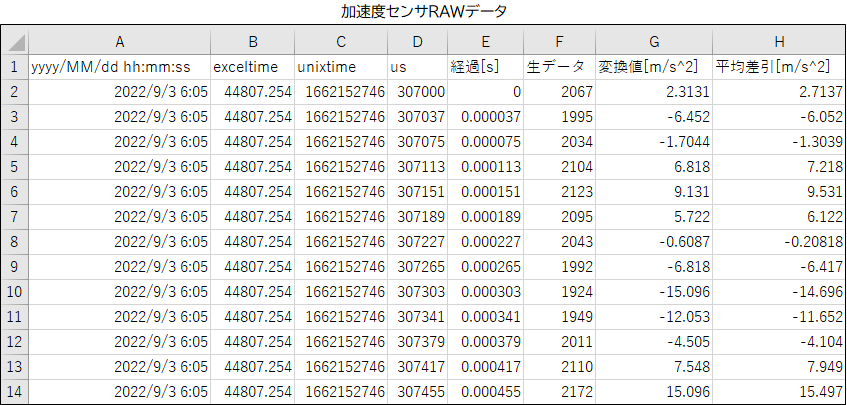Click cell with value 2.3131
847x405 pixels.
[x=654, y=92]
